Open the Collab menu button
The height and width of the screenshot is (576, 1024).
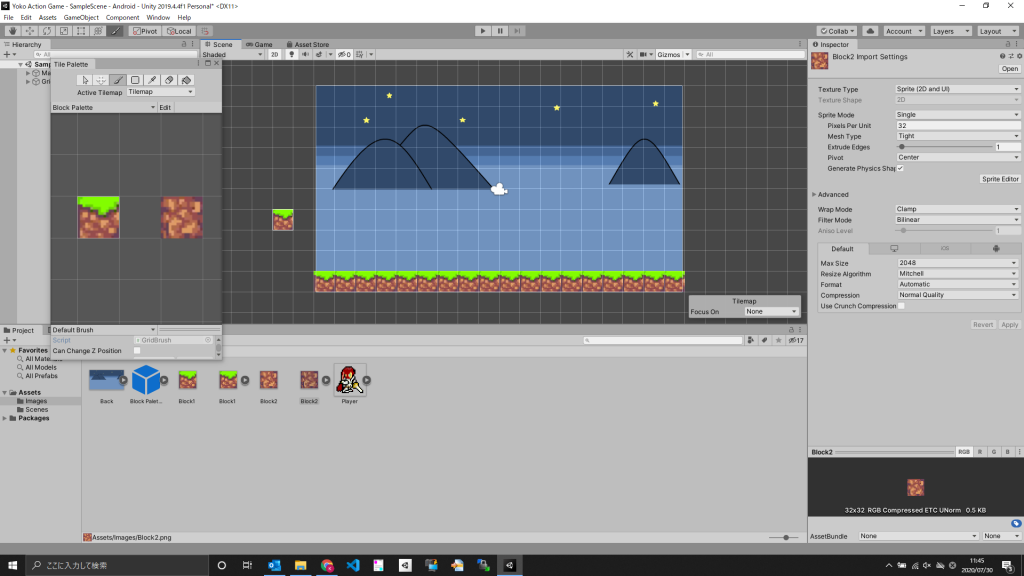837,31
